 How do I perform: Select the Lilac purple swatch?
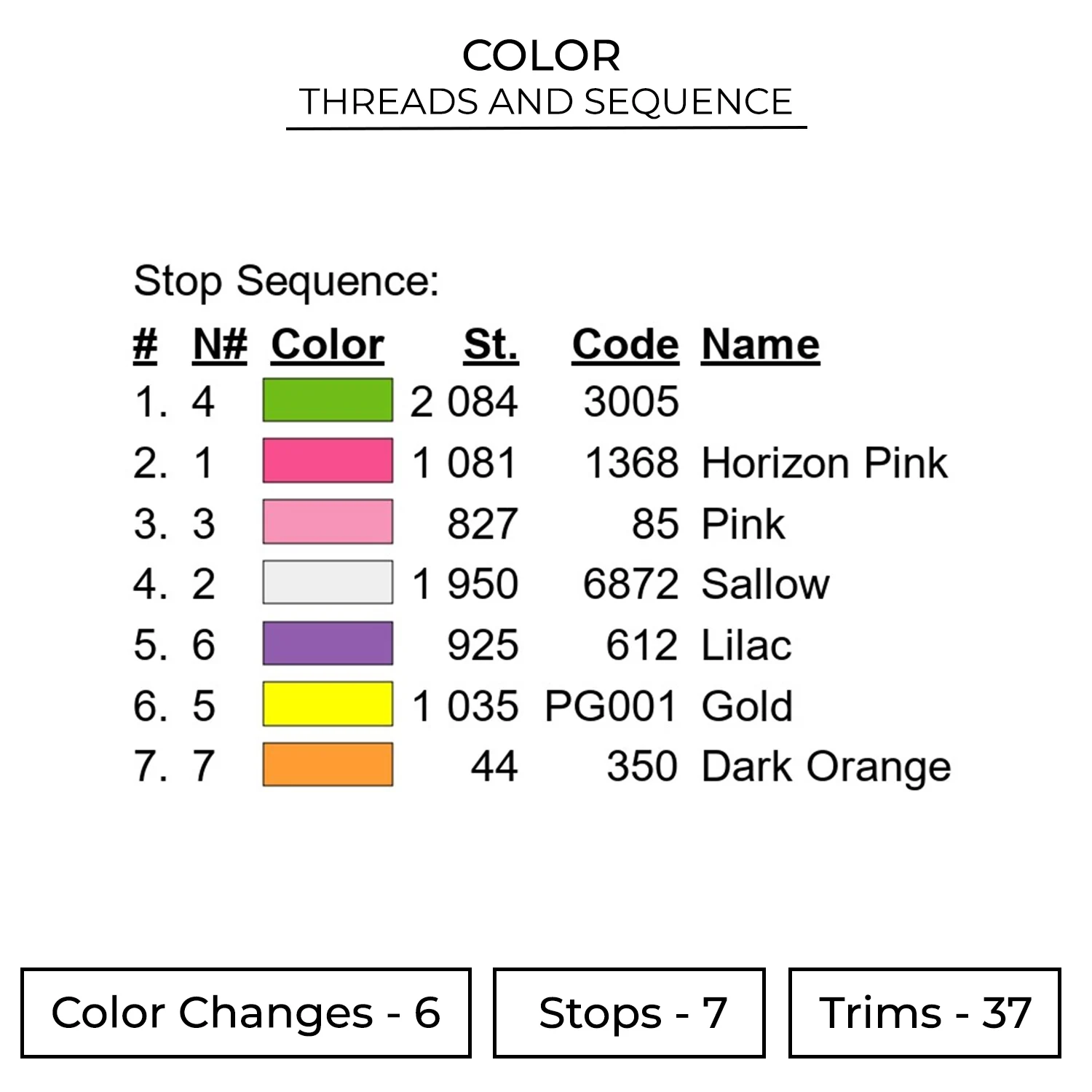[328, 643]
